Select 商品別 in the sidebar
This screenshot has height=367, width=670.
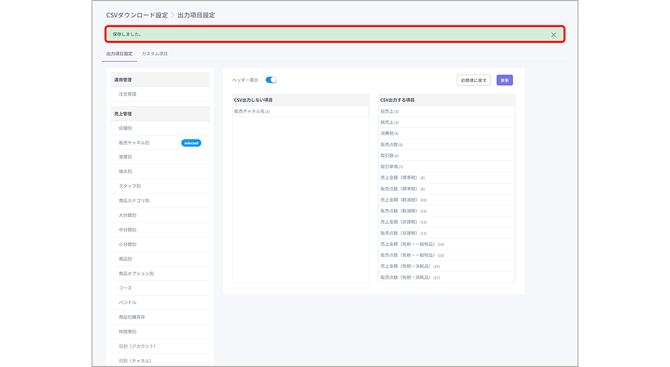(x=160, y=259)
